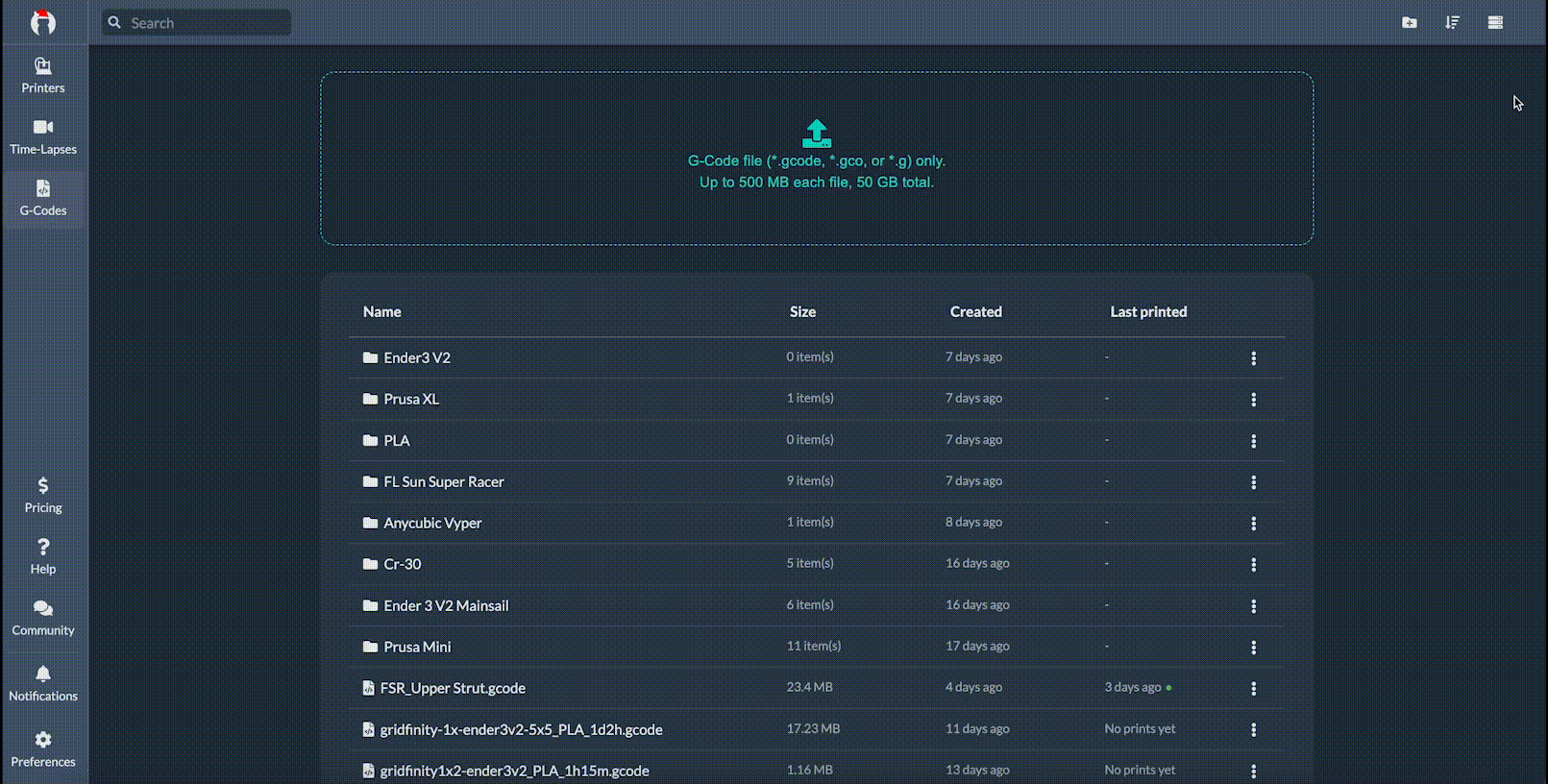Click file icon beside gridfinity-1x-ender3v2-5x5
Screen dimensions: 1548x784
(x=368, y=729)
